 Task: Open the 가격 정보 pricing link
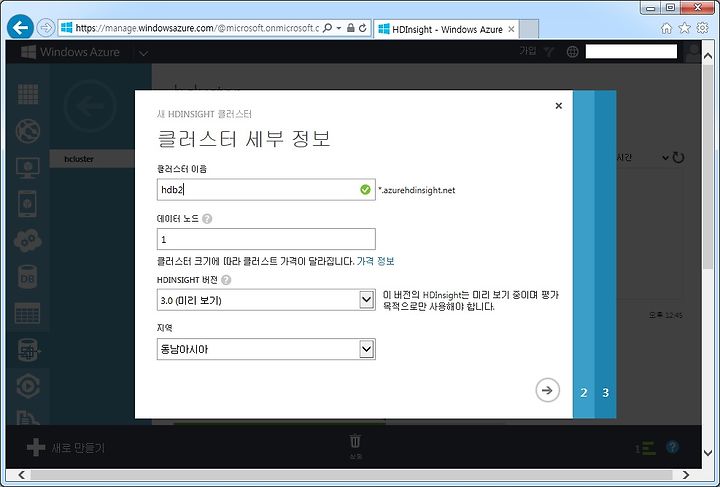click(x=375, y=261)
